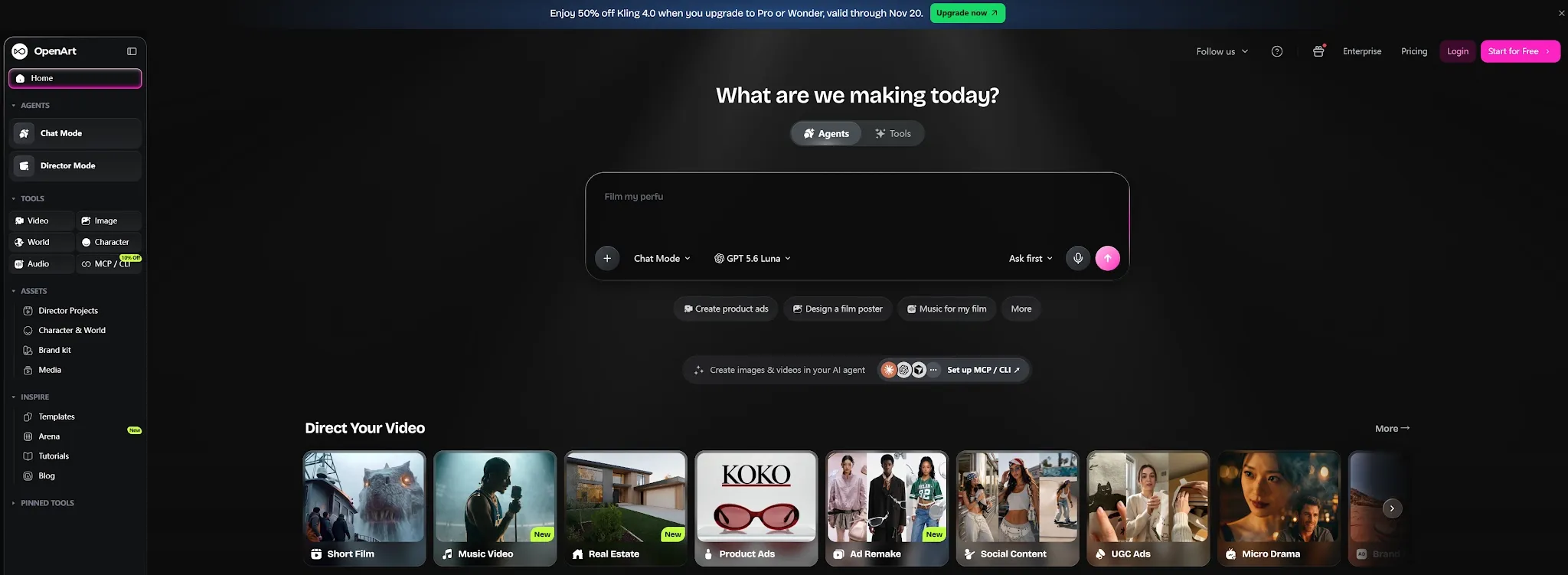Open the Pricing link
This screenshot has height=575, width=1568.
[1414, 51]
